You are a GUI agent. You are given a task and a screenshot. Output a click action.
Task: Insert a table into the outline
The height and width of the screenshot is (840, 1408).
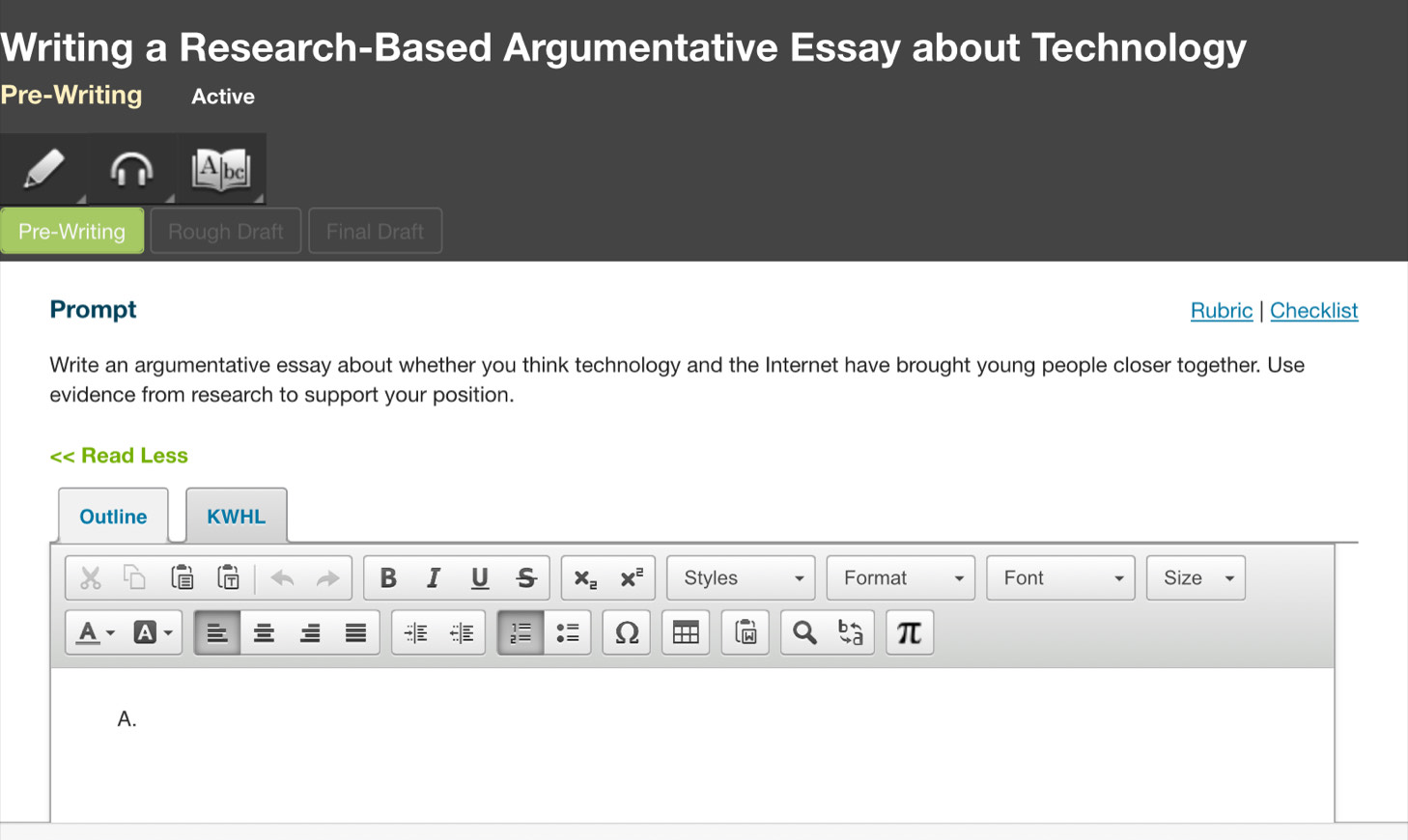(685, 632)
